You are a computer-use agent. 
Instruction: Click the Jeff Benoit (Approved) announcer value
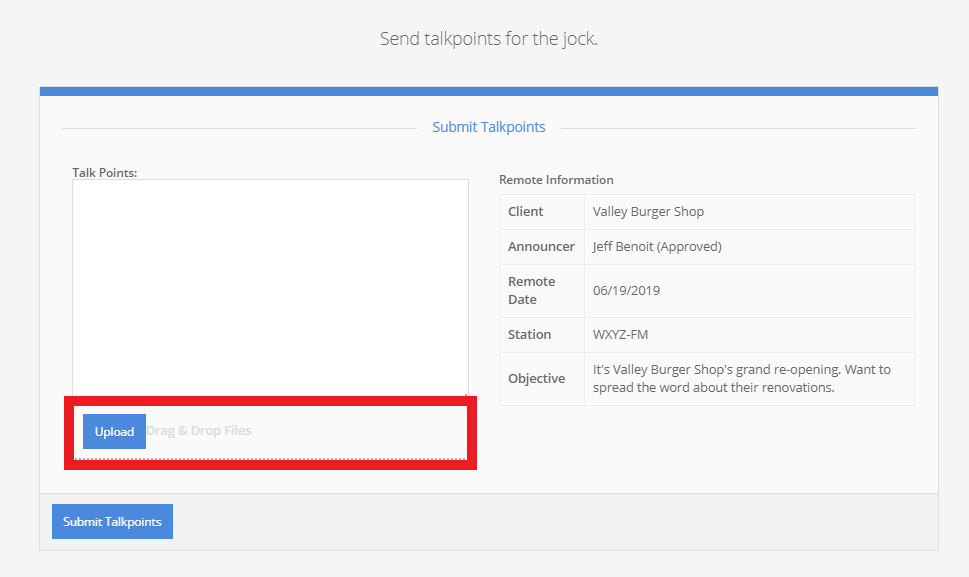point(657,247)
